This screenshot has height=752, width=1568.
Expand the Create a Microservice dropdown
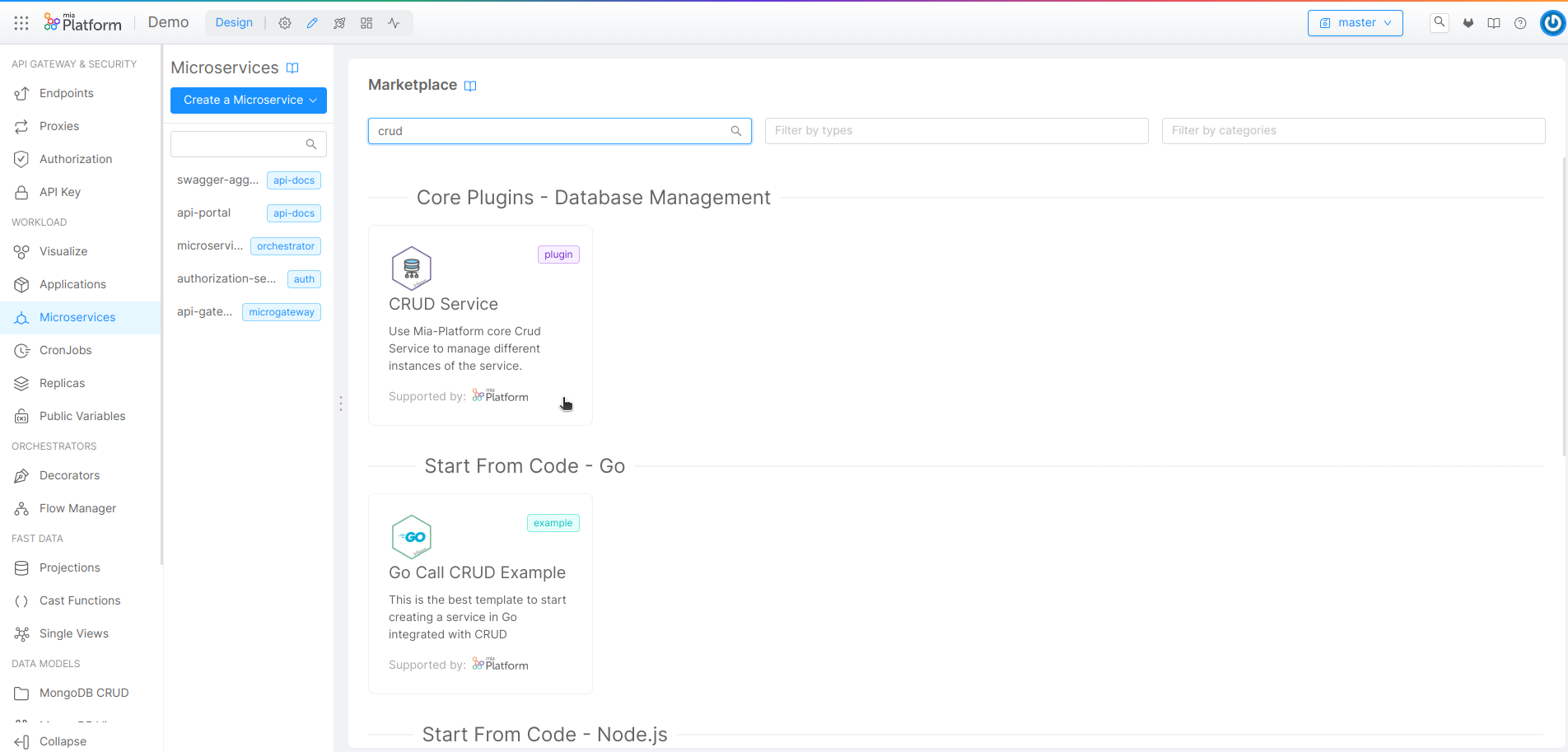tap(248, 100)
